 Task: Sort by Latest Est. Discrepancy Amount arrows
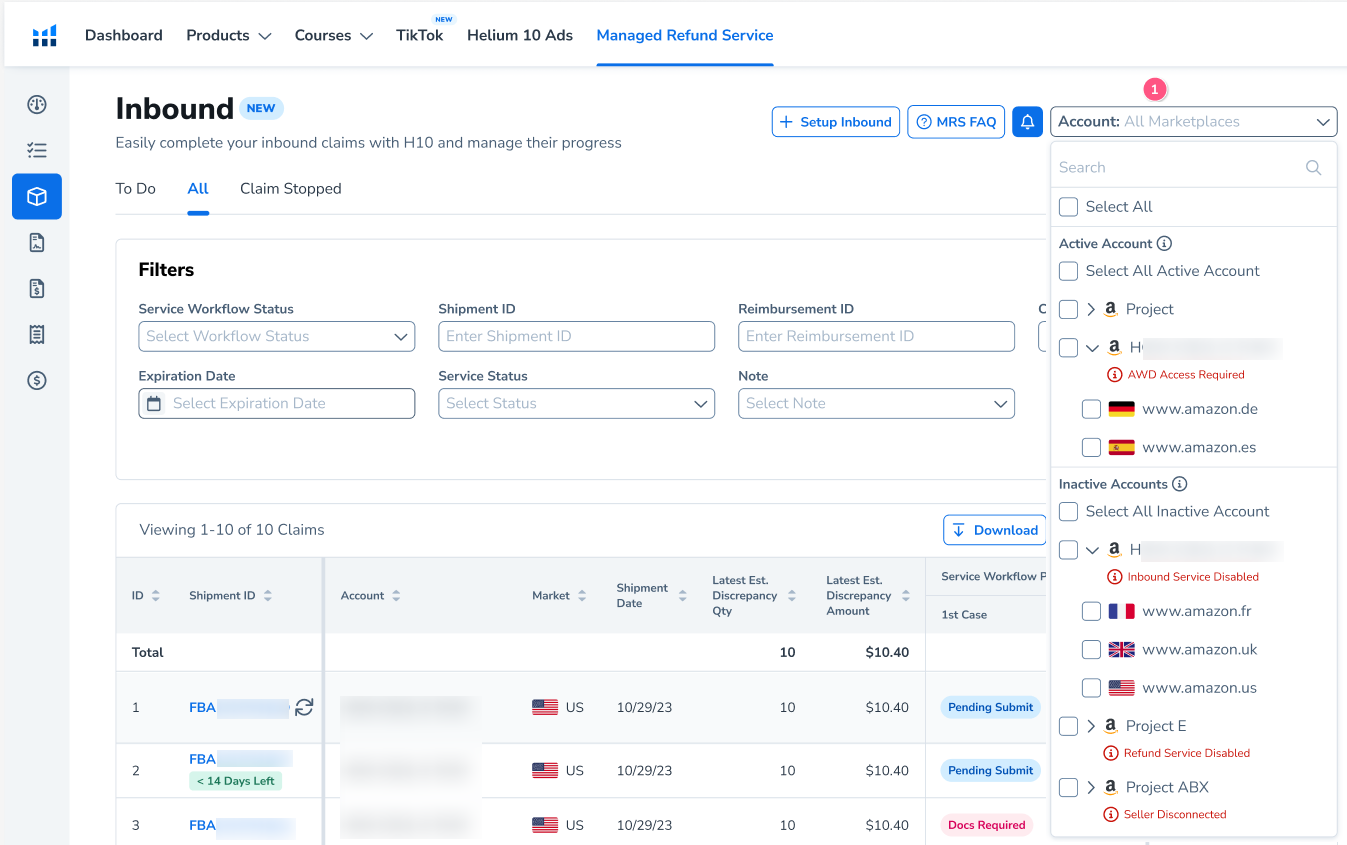[x=905, y=596]
